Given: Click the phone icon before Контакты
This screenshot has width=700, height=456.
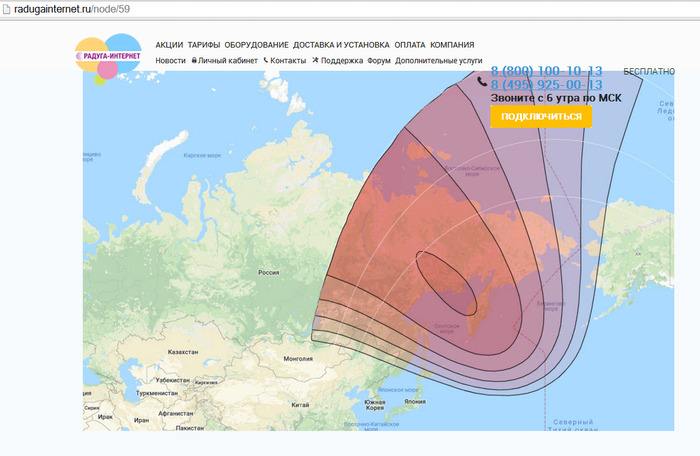Looking at the screenshot, I should tap(266, 61).
